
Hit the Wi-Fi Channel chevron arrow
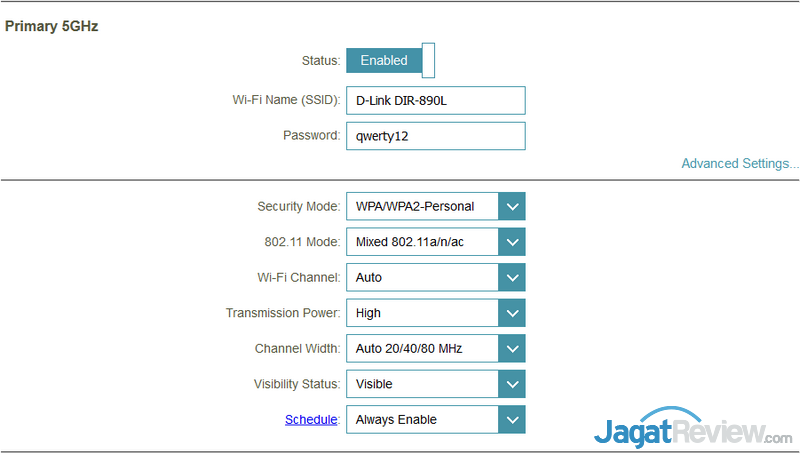point(511,278)
